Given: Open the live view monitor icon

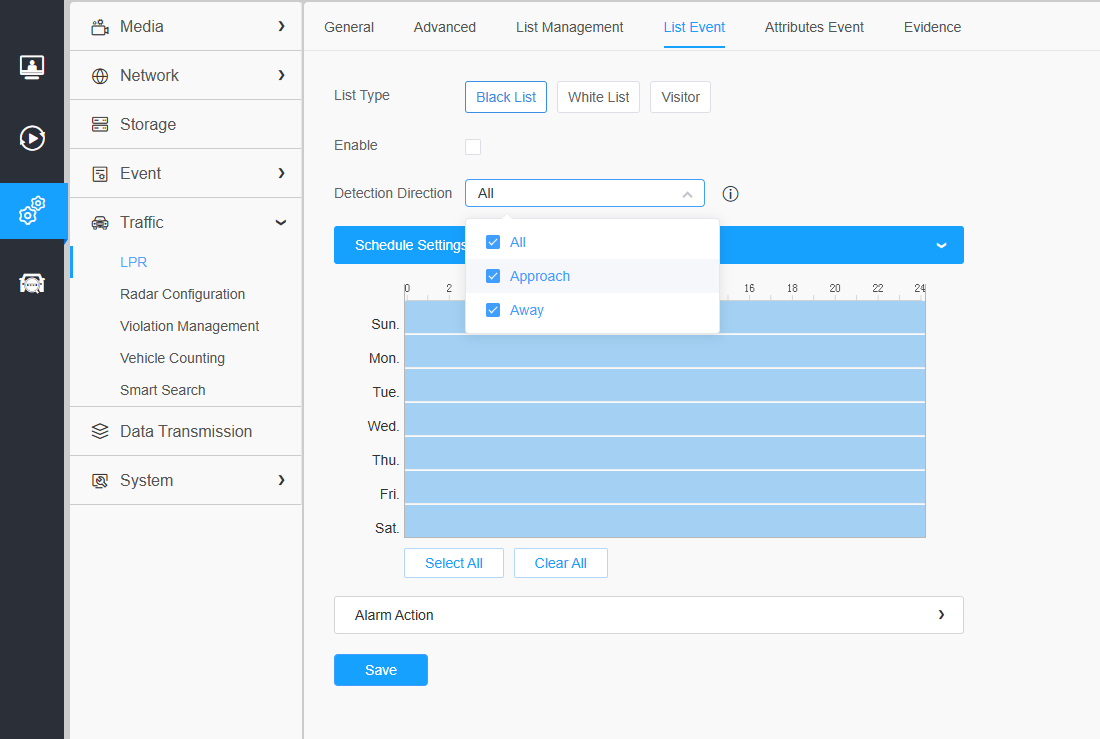Looking at the screenshot, I should 32,67.
